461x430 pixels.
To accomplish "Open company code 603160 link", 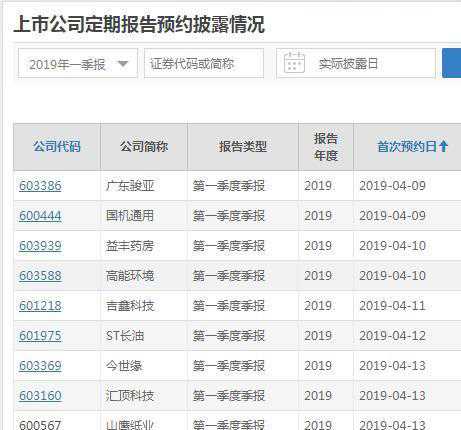I will (x=40, y=396).
